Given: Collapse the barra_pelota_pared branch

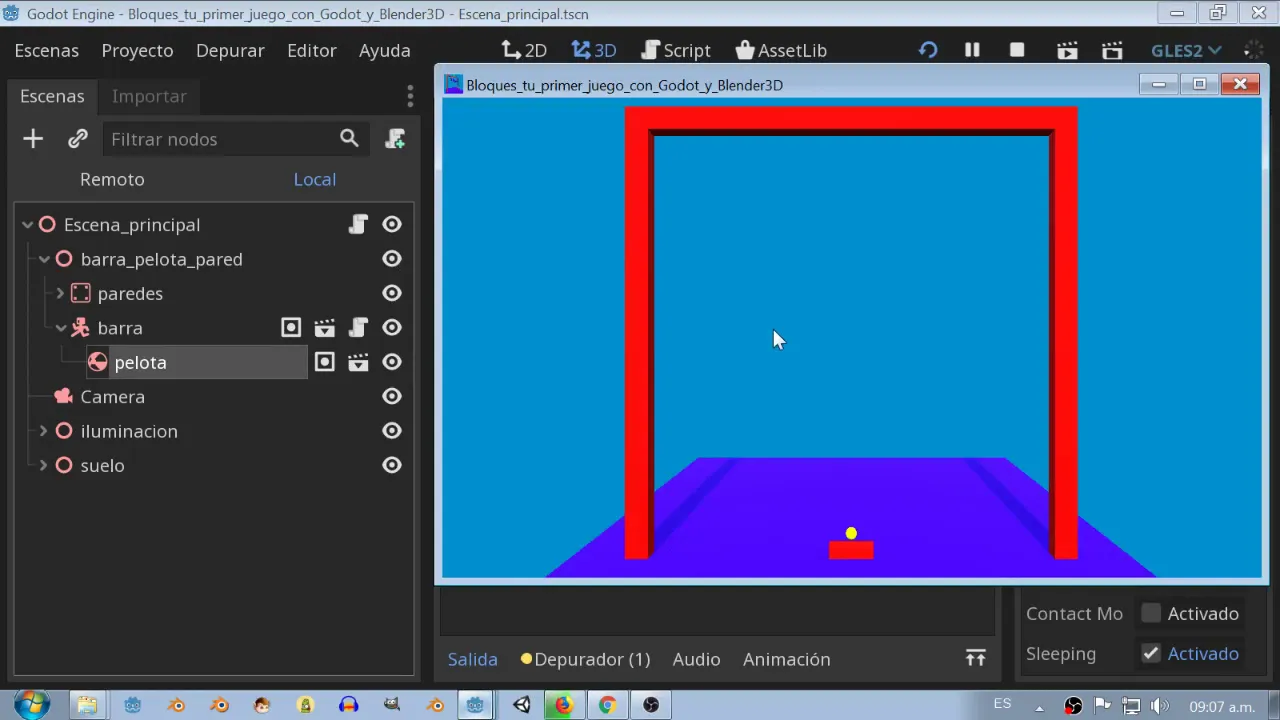Looking at the screenshot, I should (x=44, y=259).
